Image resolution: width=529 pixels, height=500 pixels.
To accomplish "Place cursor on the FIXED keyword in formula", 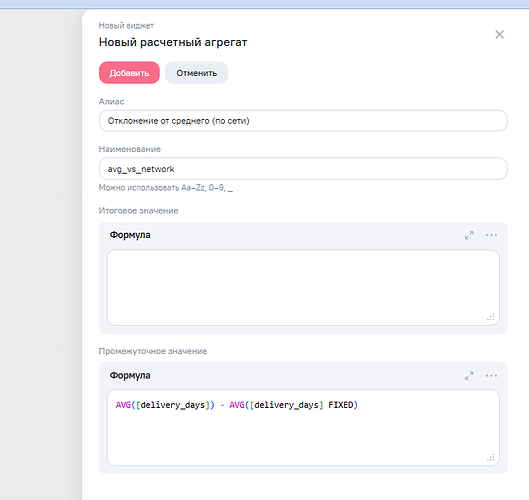I will tap(341, 405).
